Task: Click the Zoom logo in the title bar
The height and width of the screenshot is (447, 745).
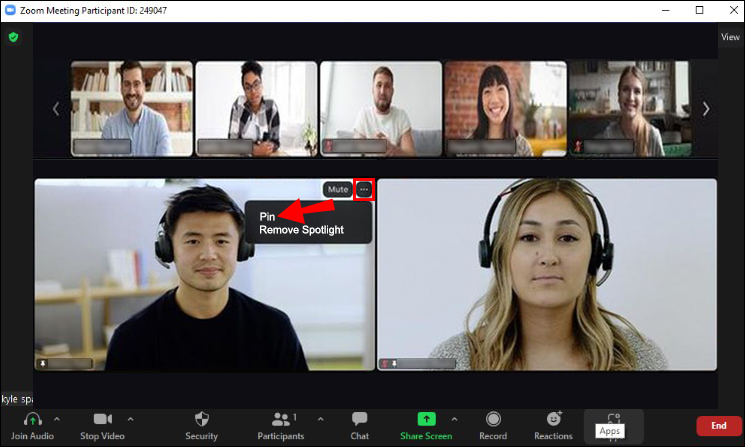Action: pos(10,10)
